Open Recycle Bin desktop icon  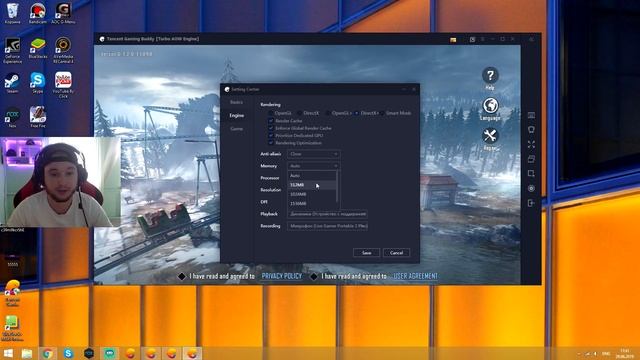[x=12, y=13]
